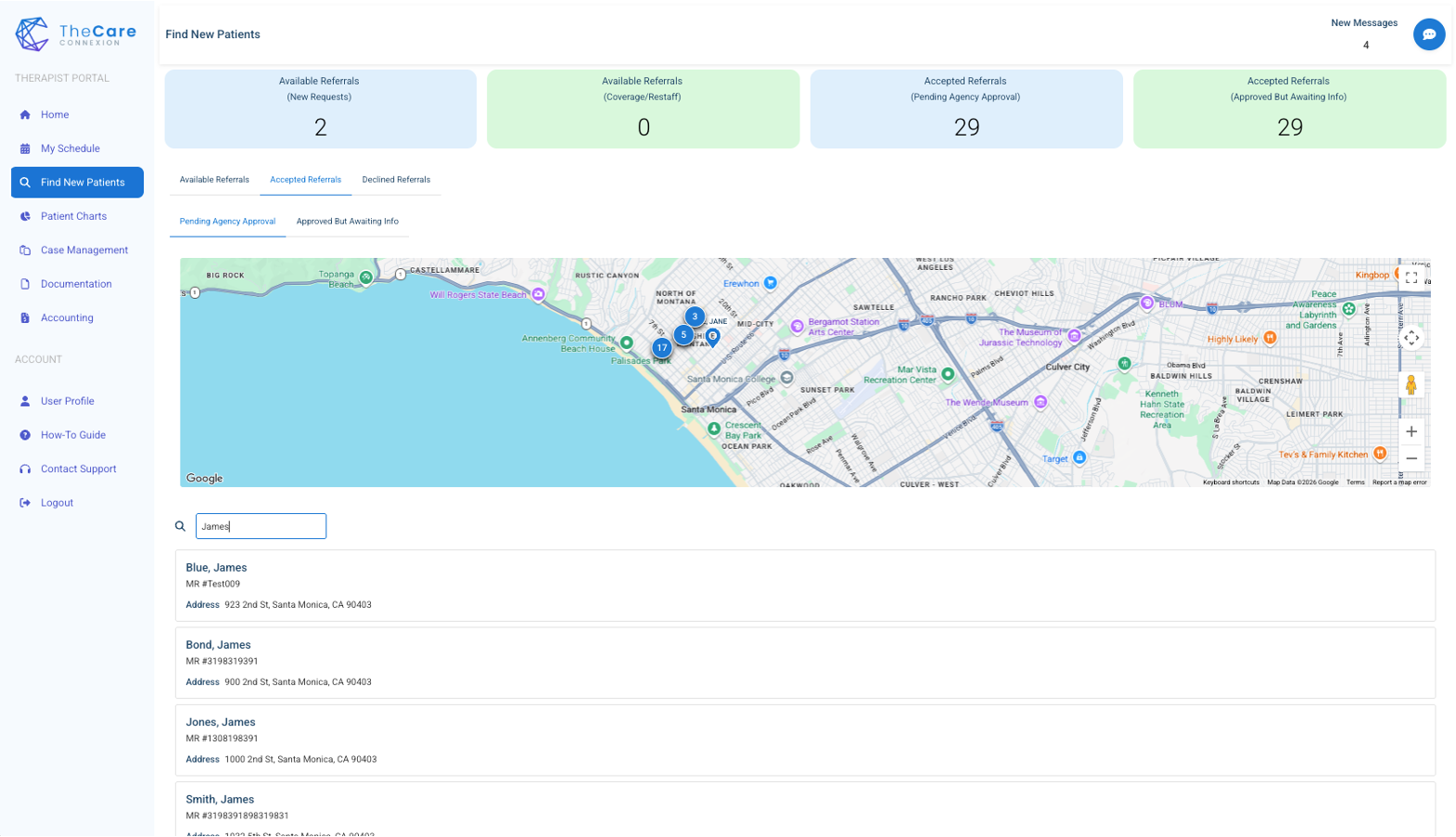Click the Google logo on map
This screenshot has width=1456, height=837.
tap(204, 478)
